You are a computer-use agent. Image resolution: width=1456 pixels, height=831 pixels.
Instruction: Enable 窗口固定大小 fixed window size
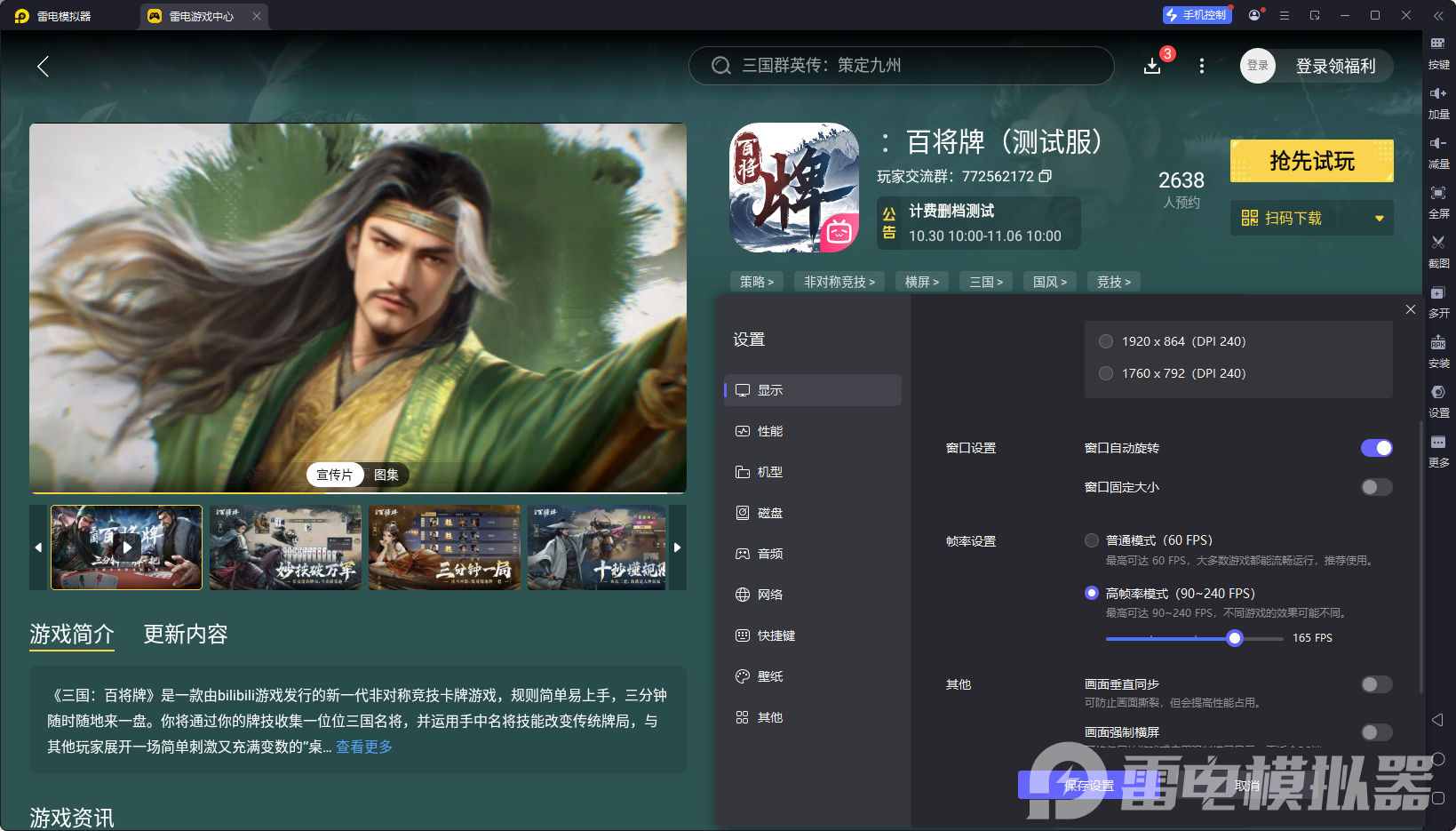[x=1376, y=487]
